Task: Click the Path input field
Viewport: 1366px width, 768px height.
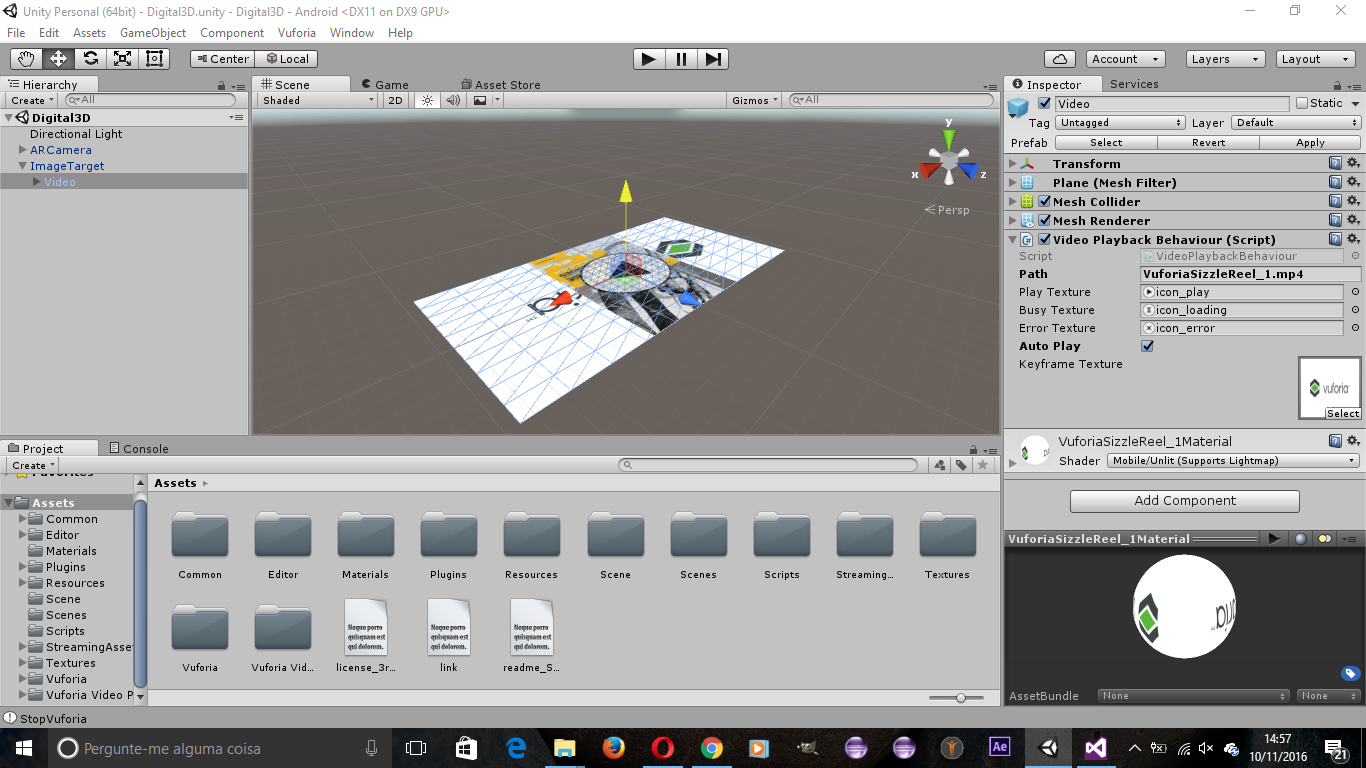Action: 1251,274
